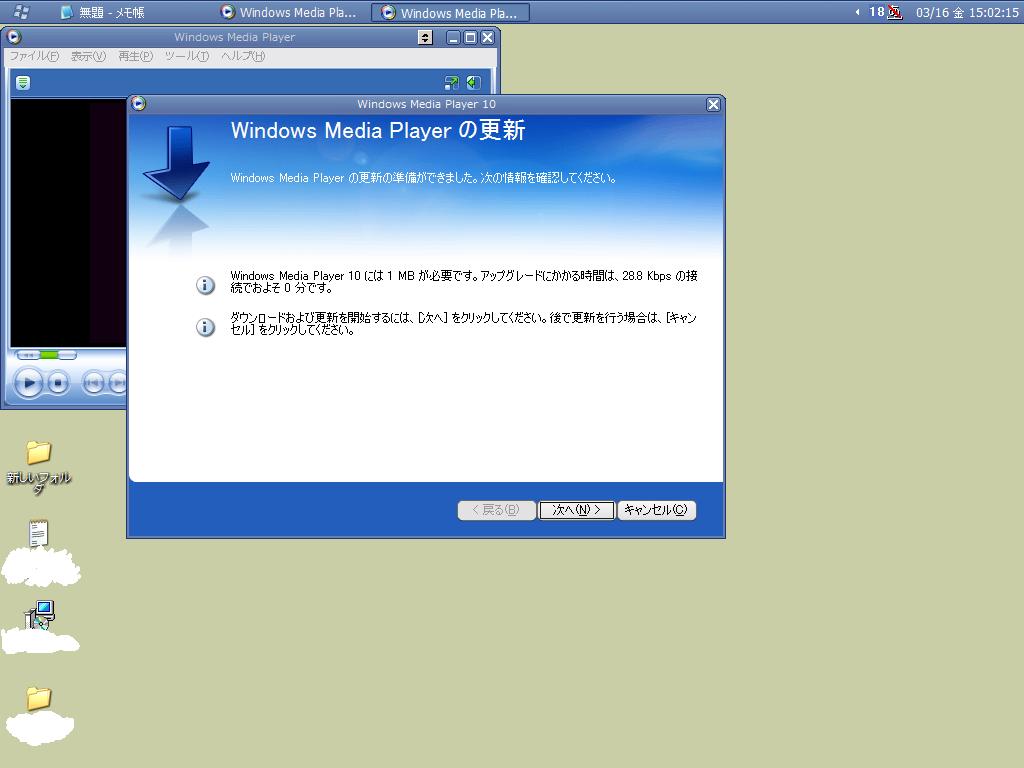Switch to 無題 - メモ帳 in the taskbar
The image size is (1024, 768).
[103, 12]
